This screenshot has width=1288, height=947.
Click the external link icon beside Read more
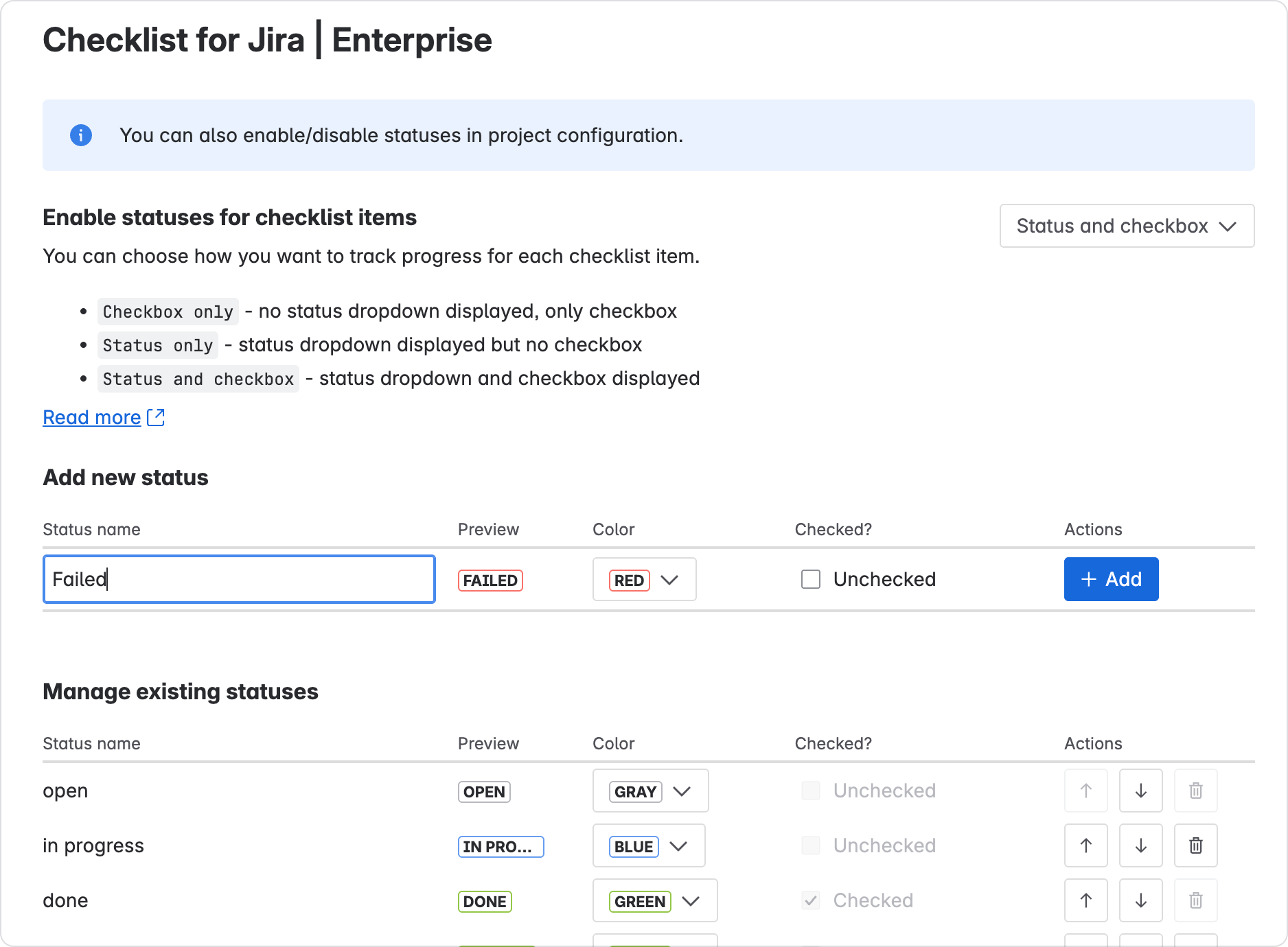coord(156,417)
